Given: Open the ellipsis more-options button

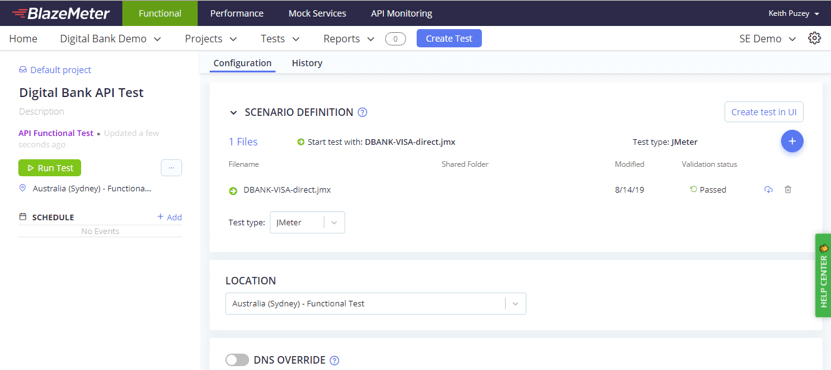Looking at the screenshot, I should (x=171, y=168).
